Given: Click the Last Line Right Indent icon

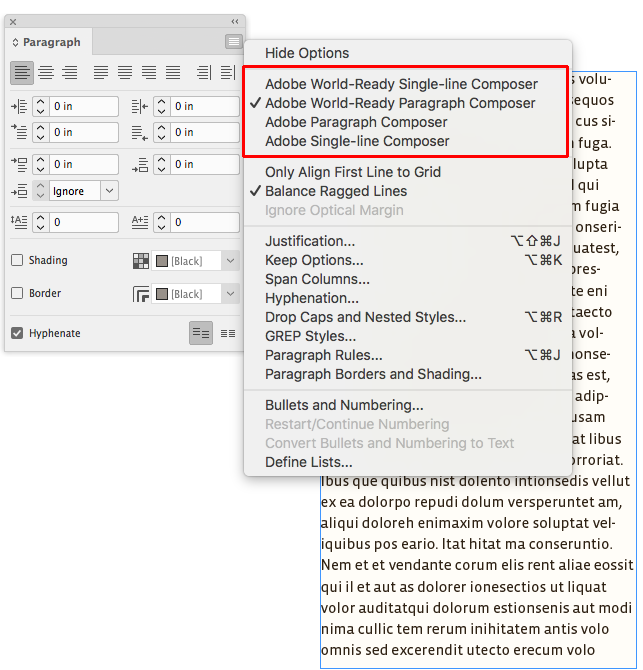Looking at the screenshot, I should tap(140, 133).
